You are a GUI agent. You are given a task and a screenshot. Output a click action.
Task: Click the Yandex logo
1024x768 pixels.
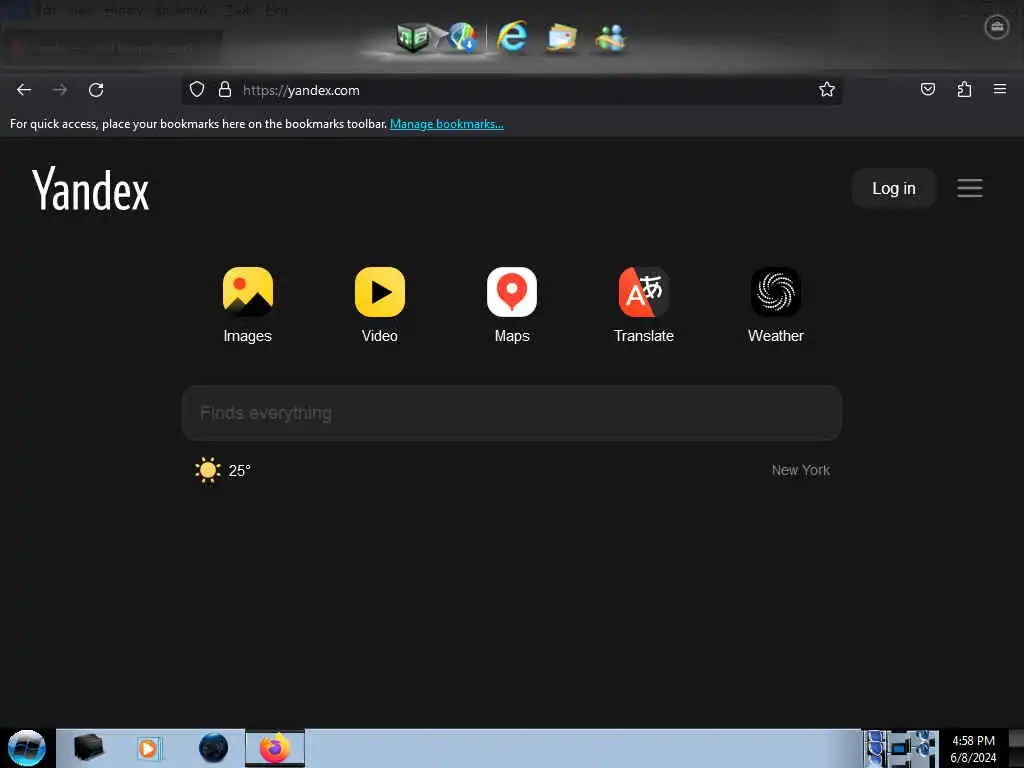[x=91, y=189]
